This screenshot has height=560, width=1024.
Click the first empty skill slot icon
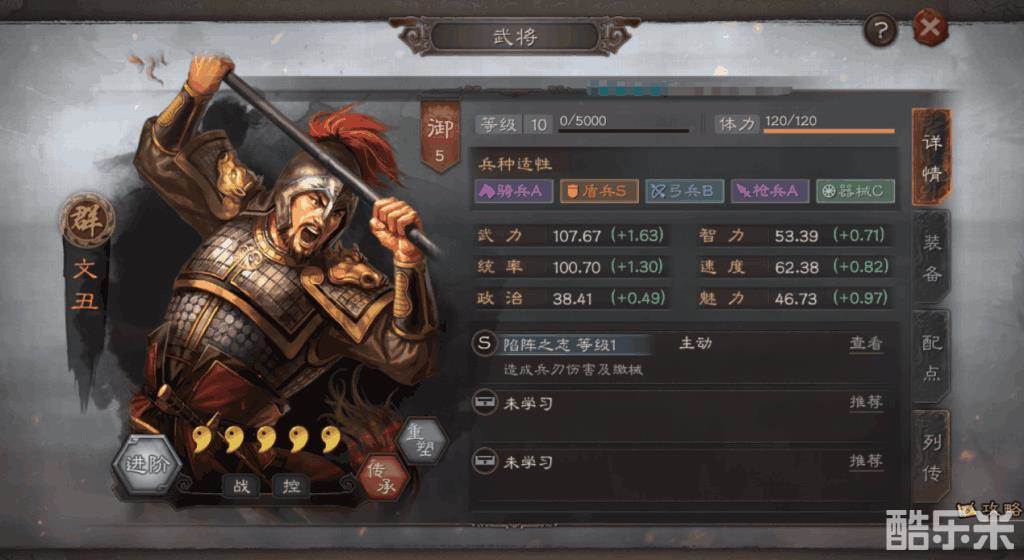point(484,402)
